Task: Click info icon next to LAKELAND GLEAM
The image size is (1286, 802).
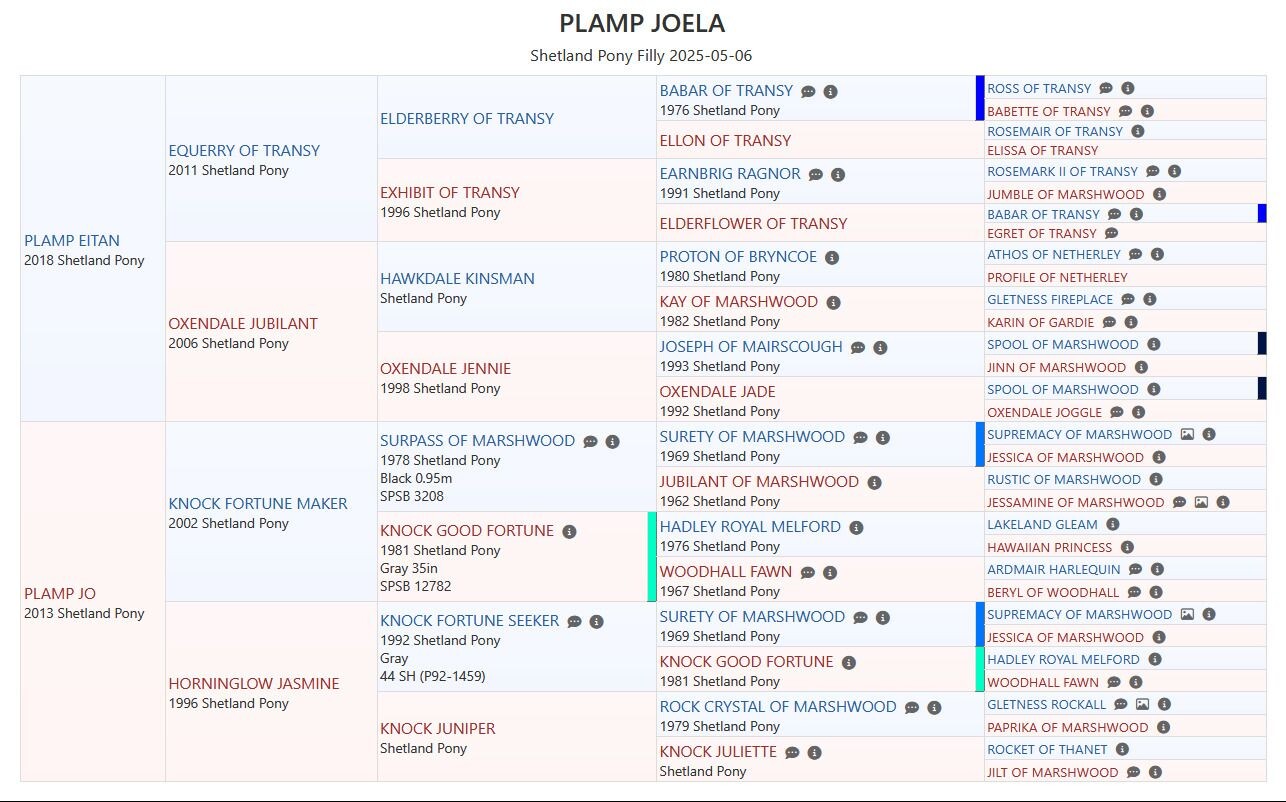Action: pyautogui.click(x=1113, y=524)
